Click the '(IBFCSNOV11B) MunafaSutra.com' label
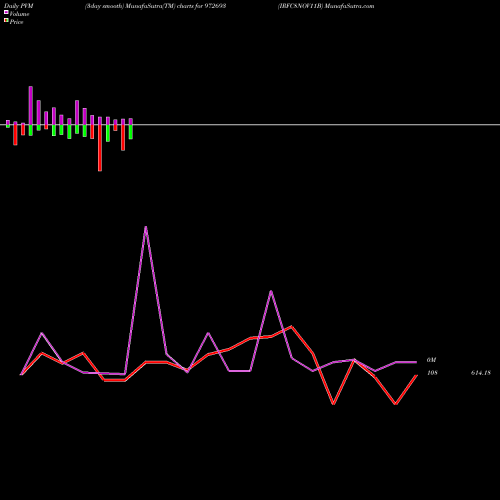This screenshot has width=500, height=500. [x=326, y=6]
